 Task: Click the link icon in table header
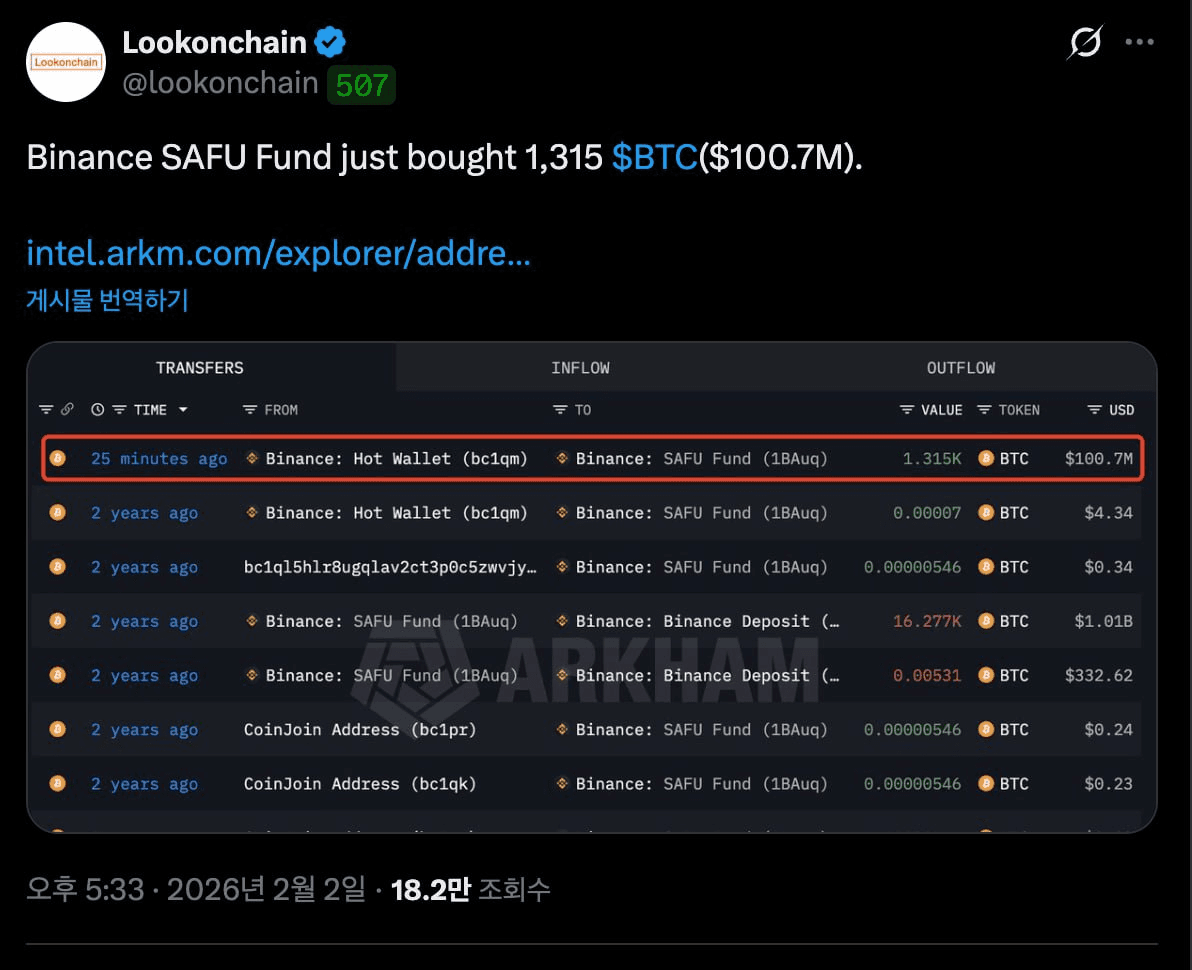(x=67, y=410)
